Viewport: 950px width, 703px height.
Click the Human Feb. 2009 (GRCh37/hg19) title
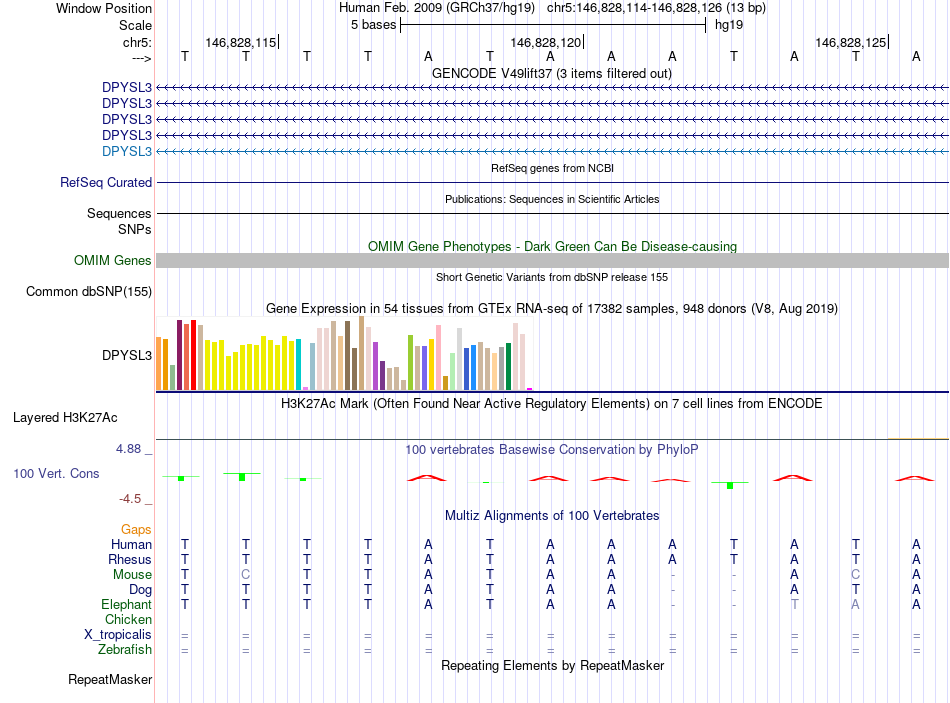pos(437,8)
